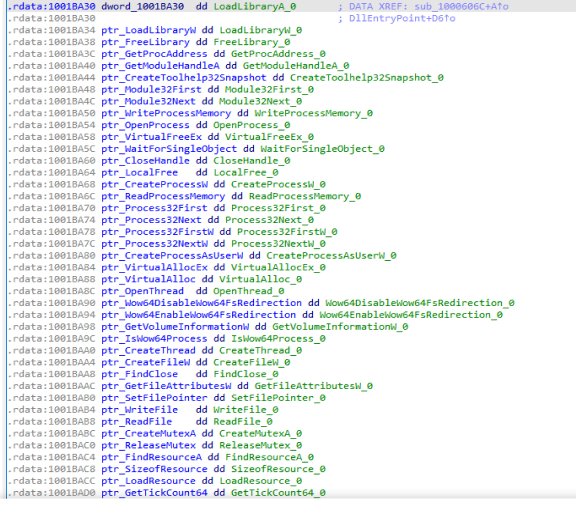Open Wow64DisableWow64FsRedirection_0 target

coord(420,303)
